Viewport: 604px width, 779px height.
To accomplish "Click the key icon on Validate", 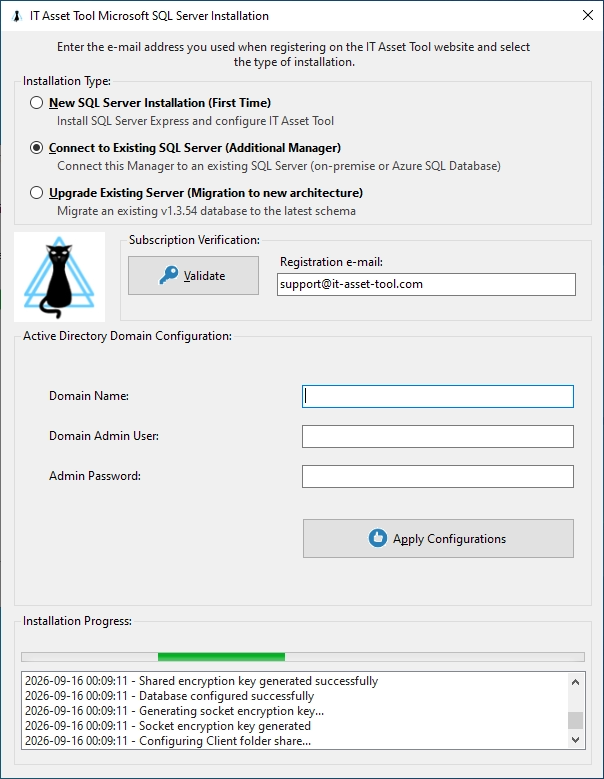I will point(169,275).
